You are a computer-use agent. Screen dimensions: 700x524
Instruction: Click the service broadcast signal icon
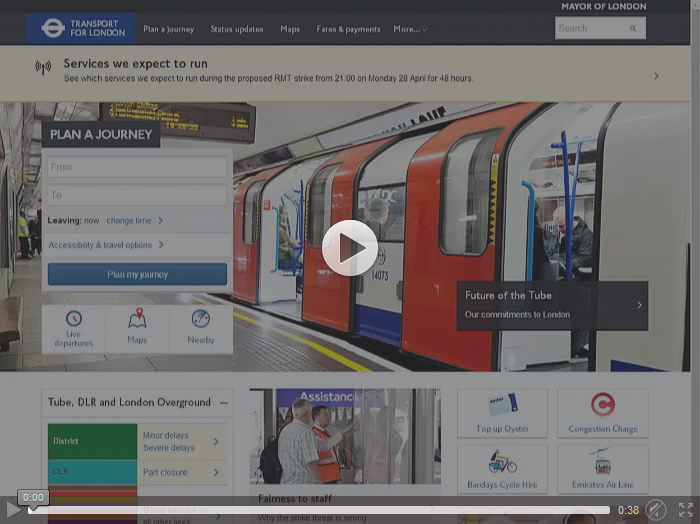coord(43,67)
